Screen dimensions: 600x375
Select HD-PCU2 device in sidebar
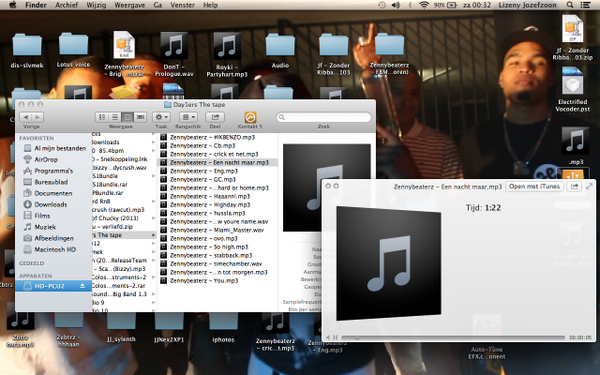tap(54, 286)
